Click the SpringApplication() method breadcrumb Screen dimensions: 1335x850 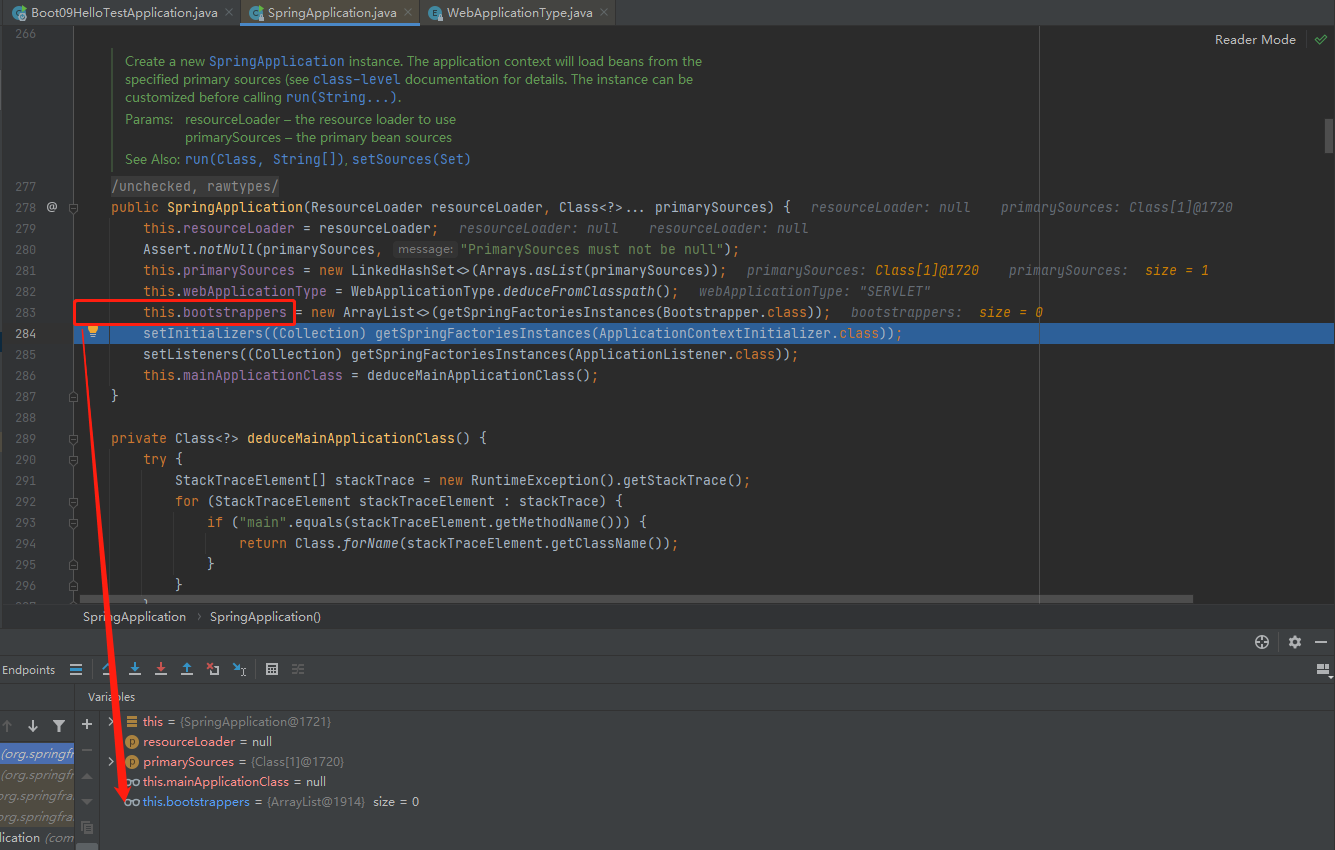click(x=265, y=617)
